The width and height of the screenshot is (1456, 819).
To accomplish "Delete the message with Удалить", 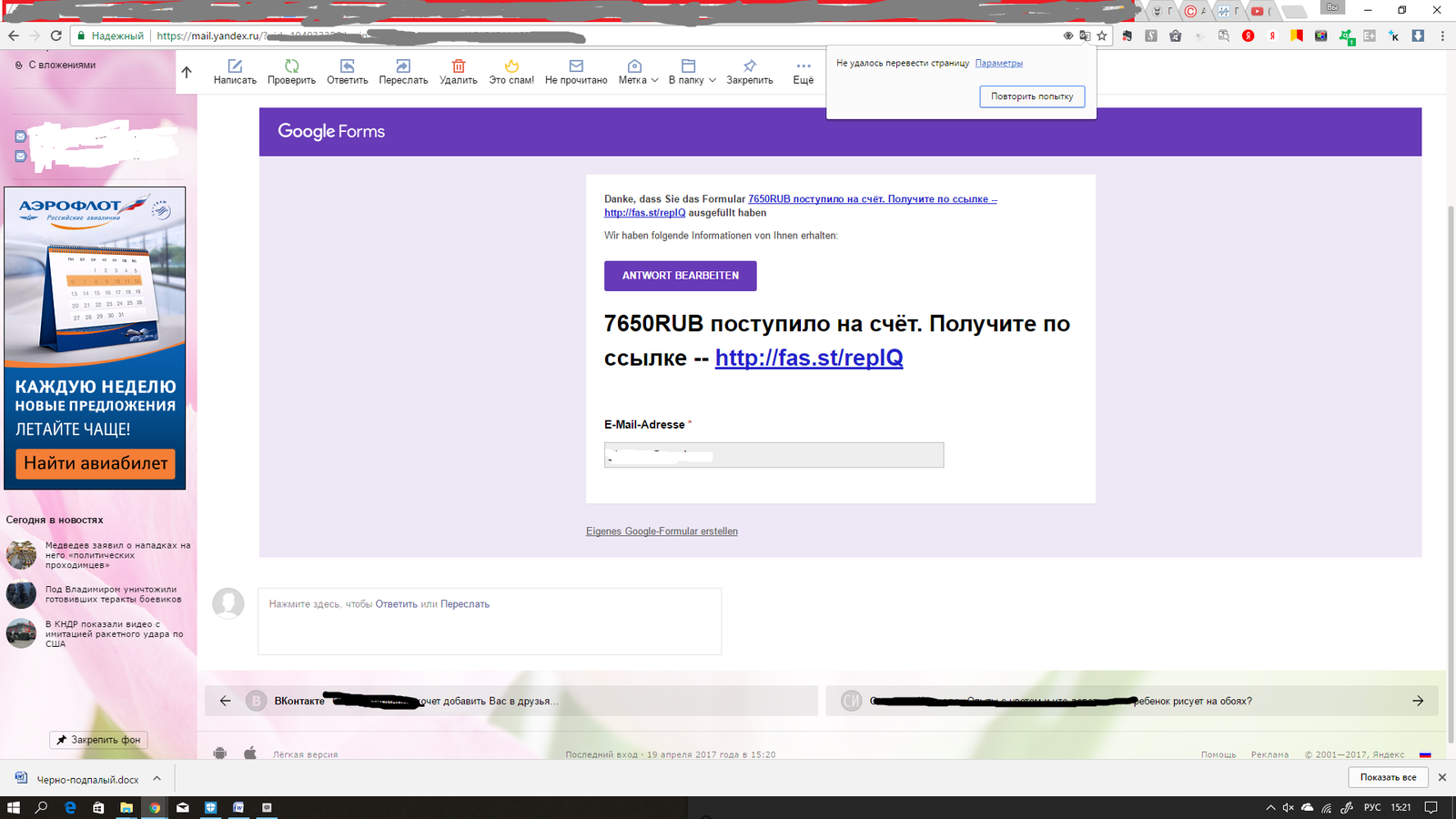I will pos(459,66).
